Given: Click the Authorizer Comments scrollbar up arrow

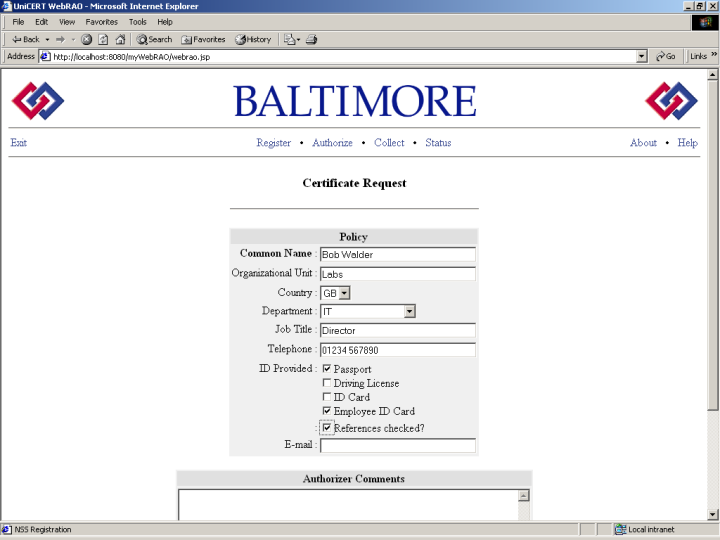Looking at the screenshot, I should (524, 495).
